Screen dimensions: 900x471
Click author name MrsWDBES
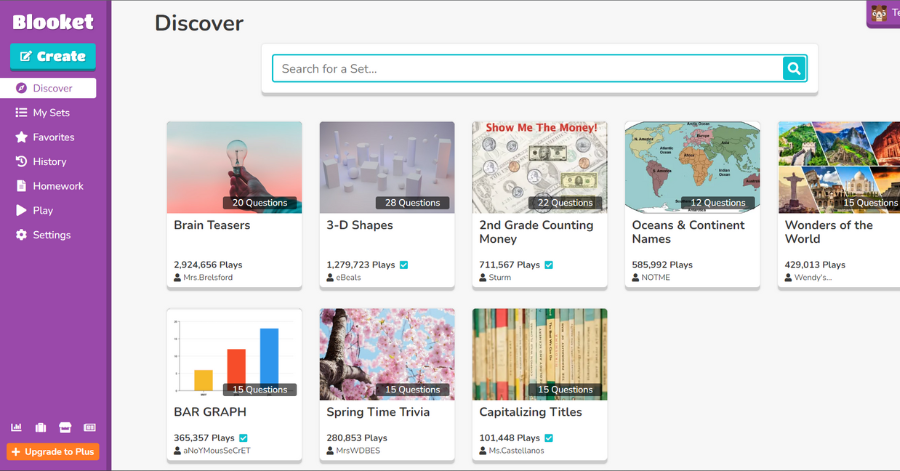(358, 451)
